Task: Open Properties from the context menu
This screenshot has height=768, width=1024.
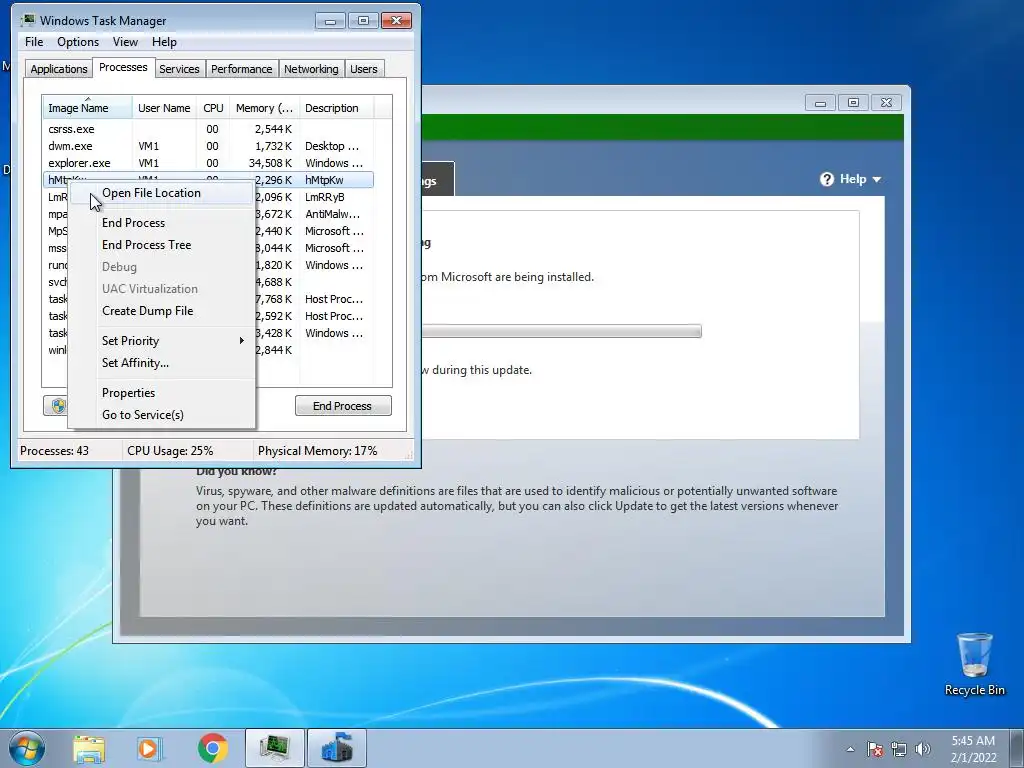Action: (x=161, y=392)
